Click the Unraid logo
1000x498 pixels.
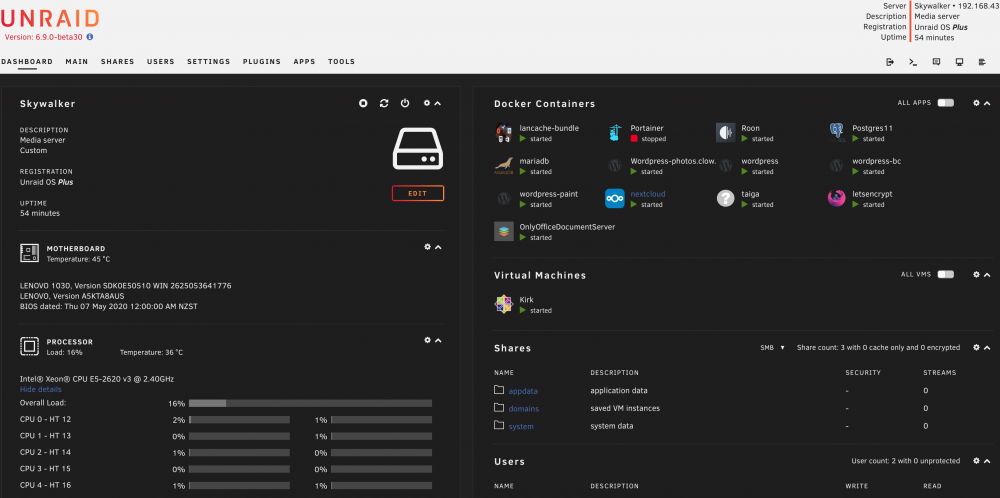pyautogui.click(x=50, y=18)
